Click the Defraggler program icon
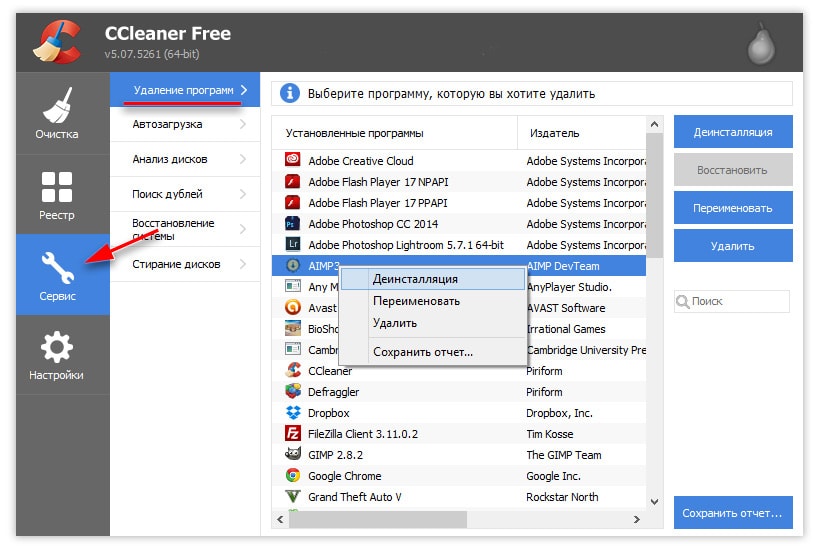Image resolution: width=820 pixels, height=552 pixels. tap(292, 391)
